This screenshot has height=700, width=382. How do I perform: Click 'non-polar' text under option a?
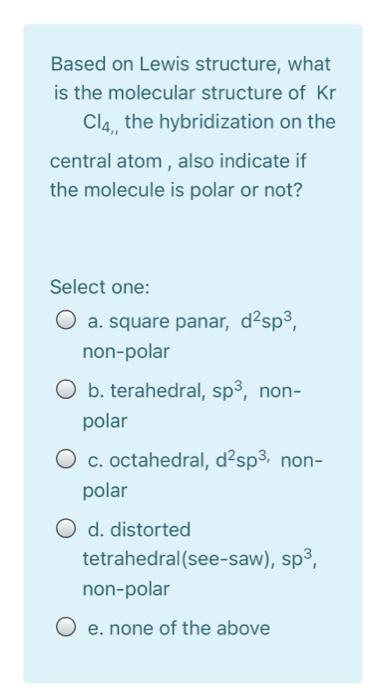click(126, 352)
